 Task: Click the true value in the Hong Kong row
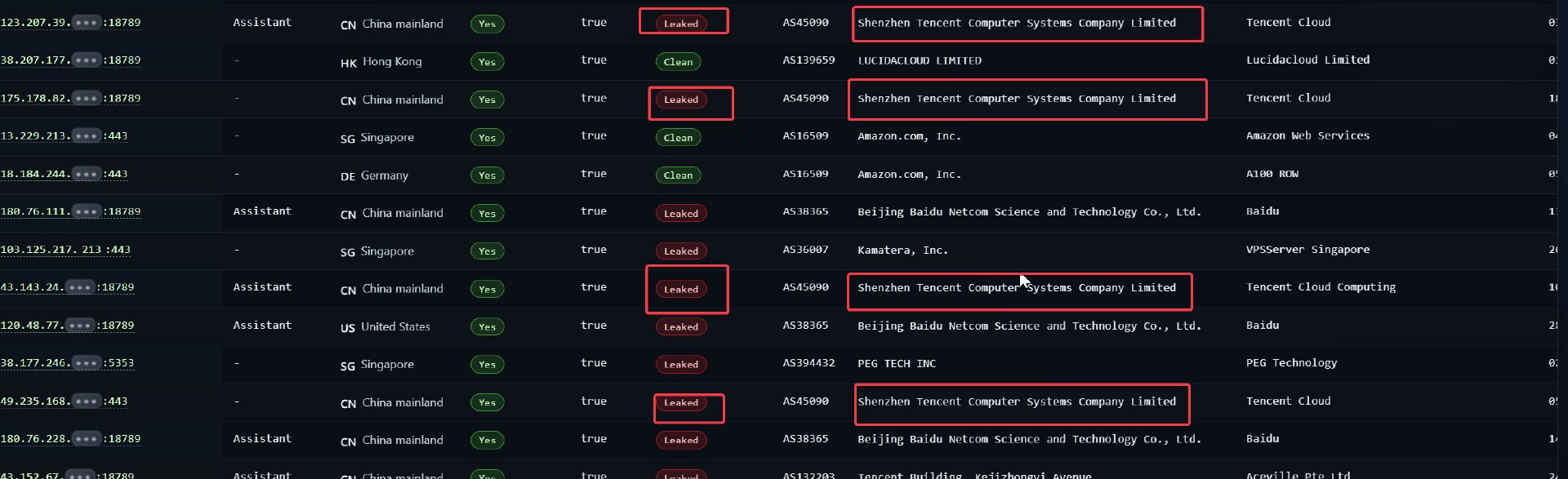click(x=594, y=60)
